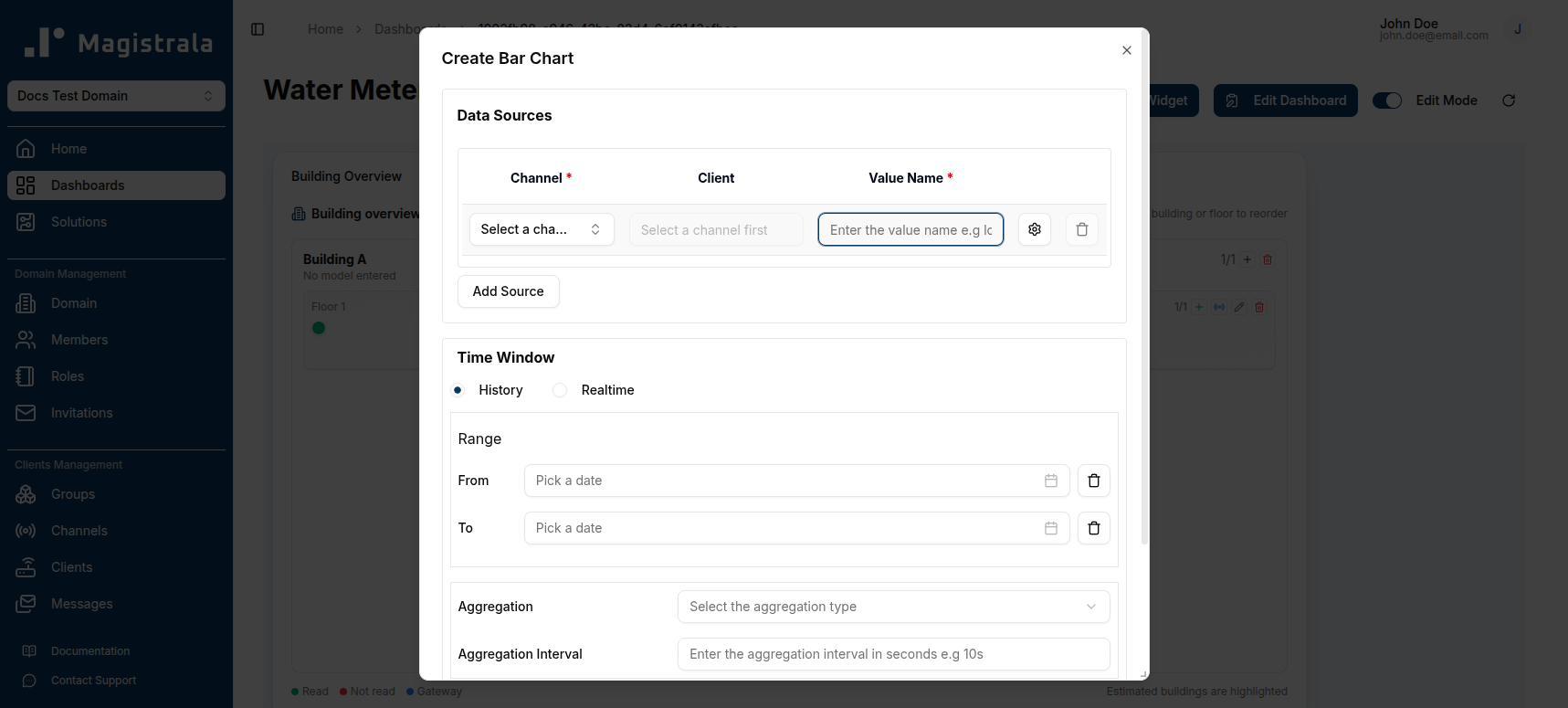Go to Solutions in the sidebar
Viewport: 1568px width, 708px height.
coord(116,222)
